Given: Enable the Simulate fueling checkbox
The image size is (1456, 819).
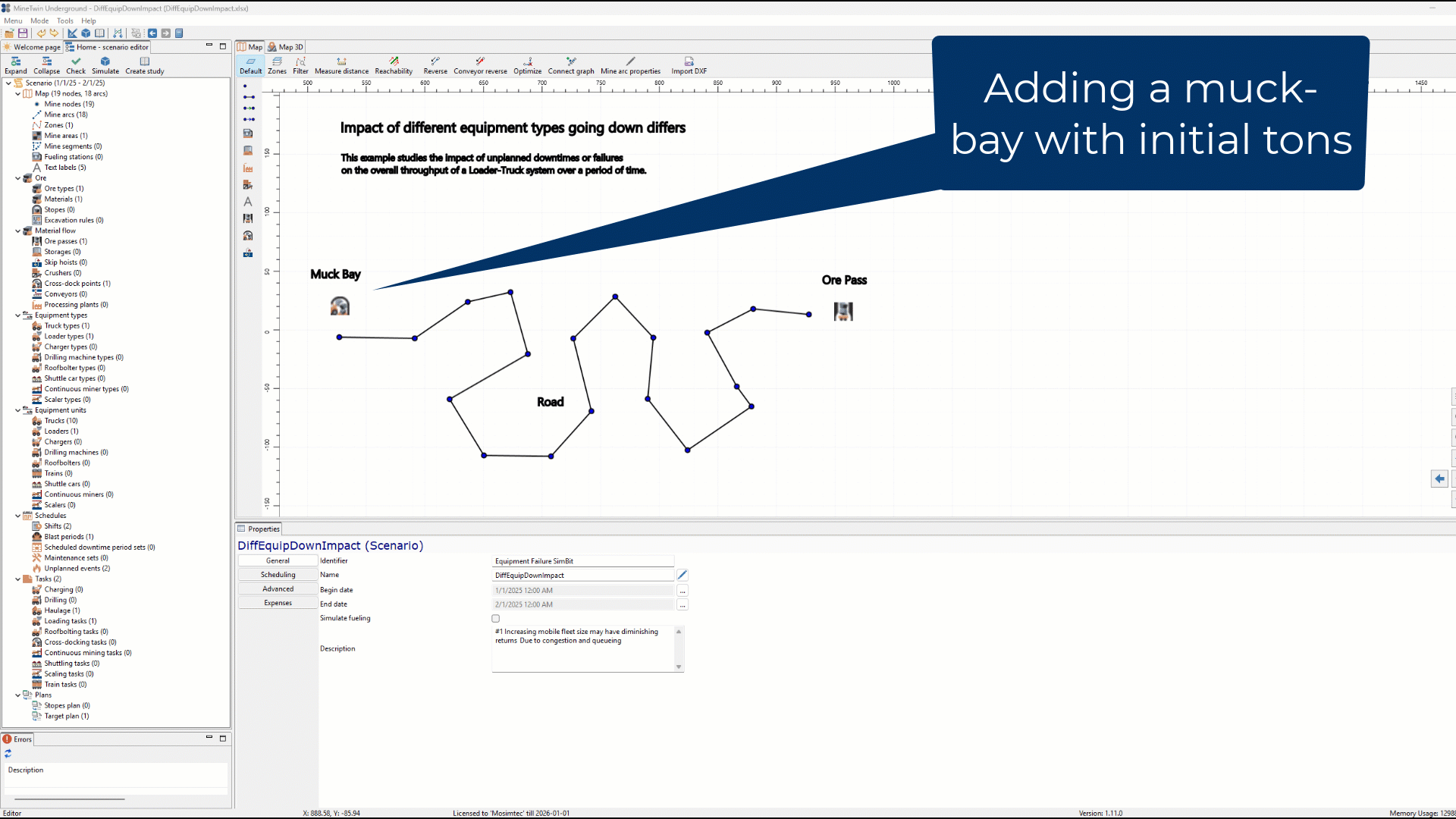Looking at the screenshot, I should 496,619.
